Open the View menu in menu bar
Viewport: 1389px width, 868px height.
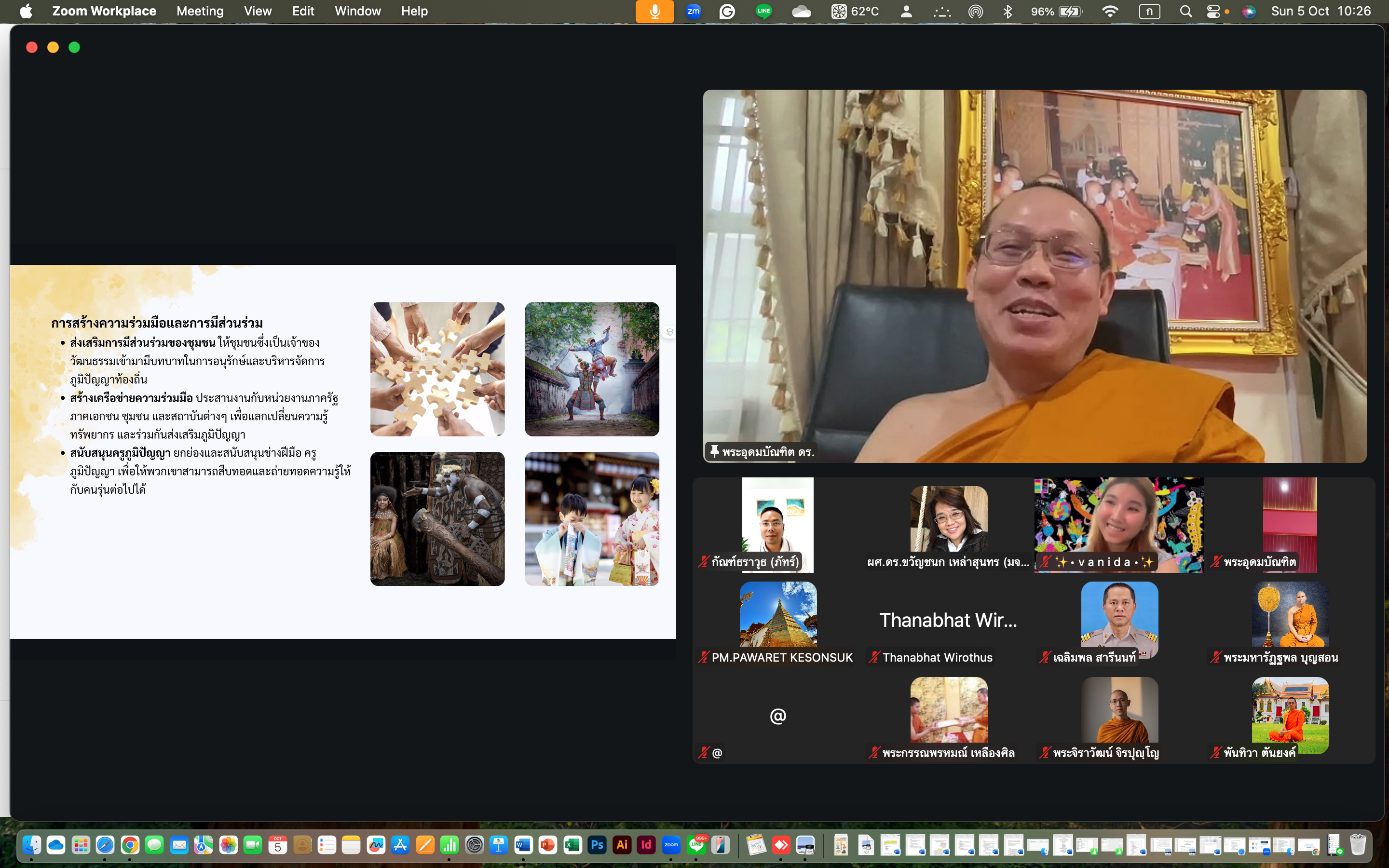click(257, 11)
